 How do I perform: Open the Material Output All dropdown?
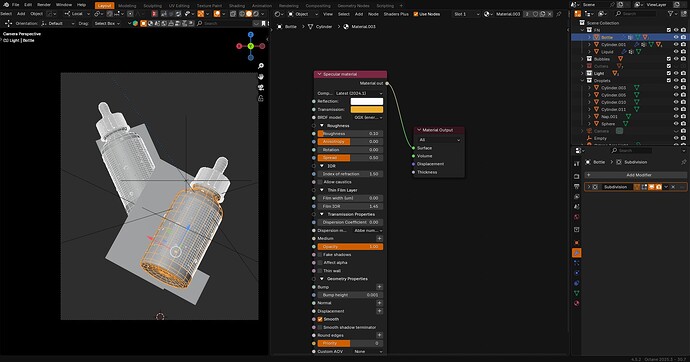[x=439, y=140]
